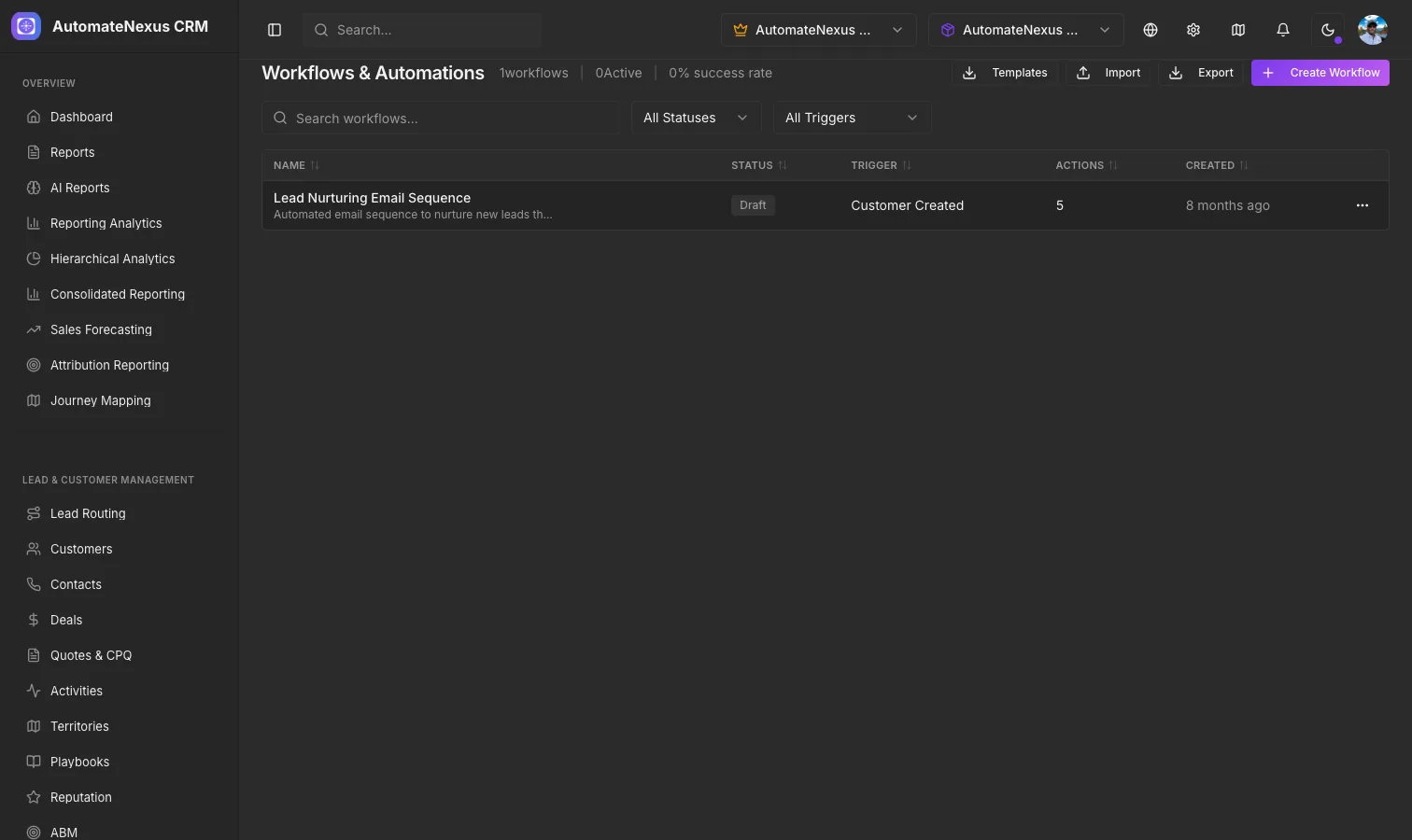Open row actions menu for Lead Nurturing
This screenshot has width=1412, height=840.
pyautogui.click(x=1363, y=205)
